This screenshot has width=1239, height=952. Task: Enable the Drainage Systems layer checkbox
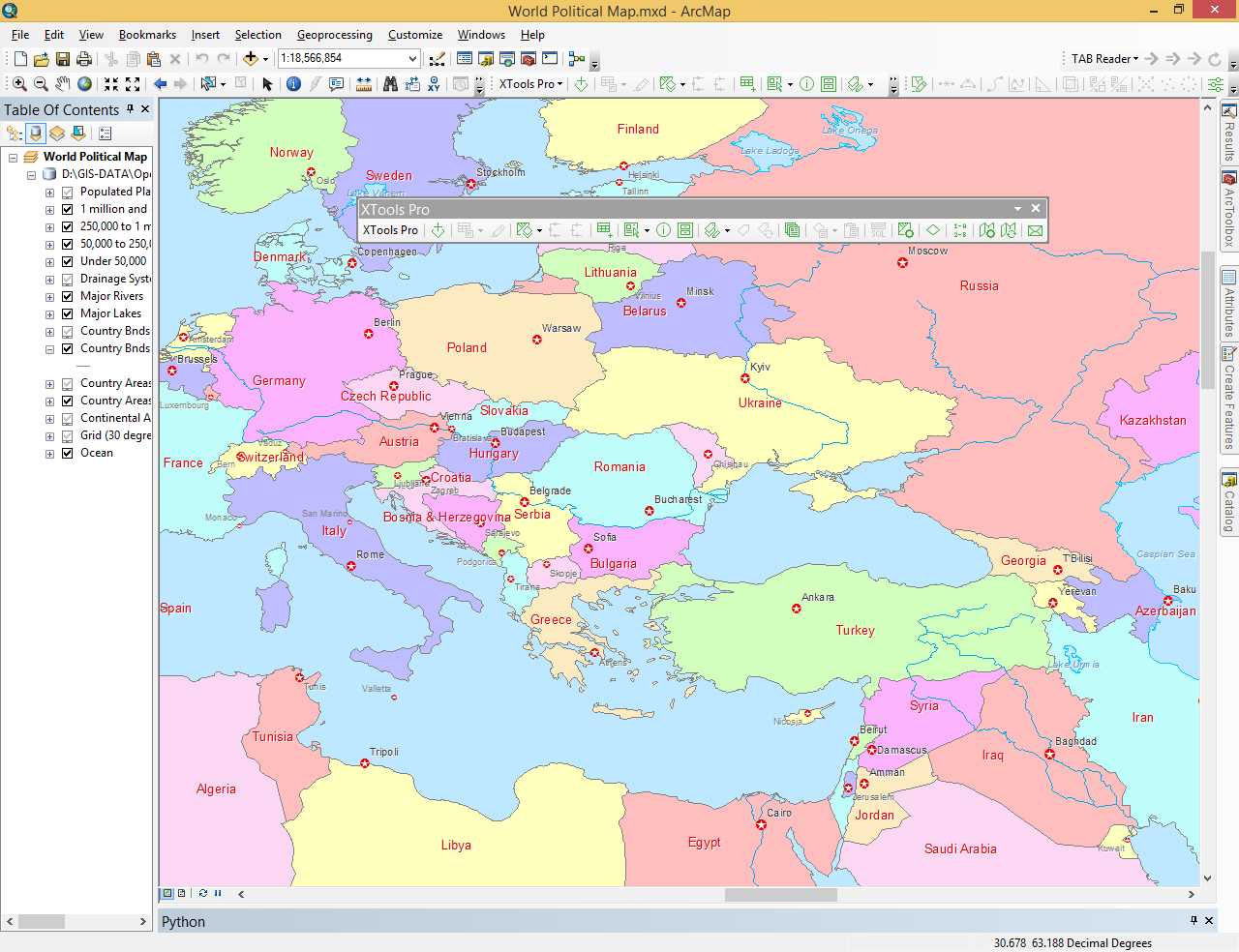68,279
